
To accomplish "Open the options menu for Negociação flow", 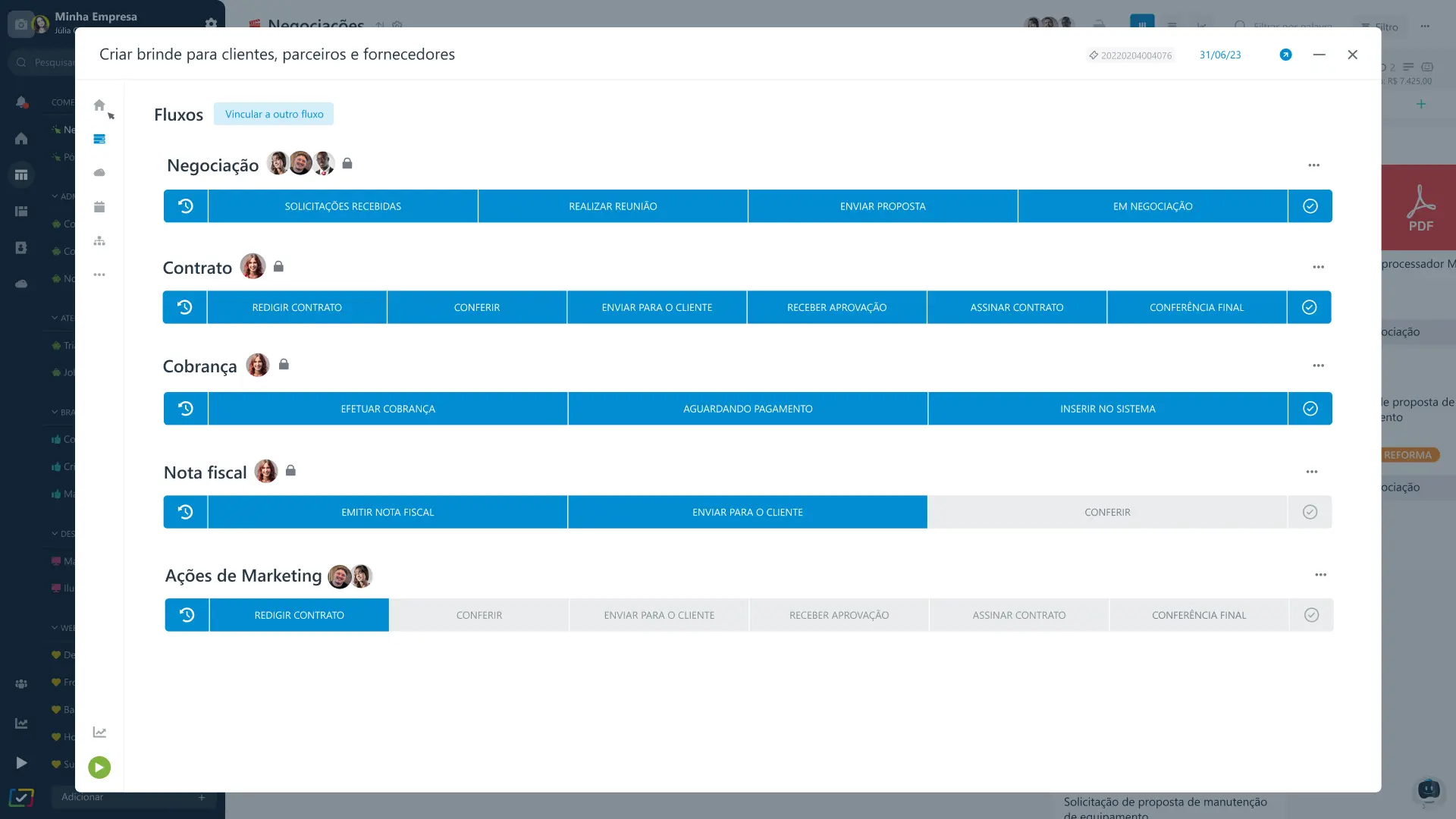I will (1313, 165).
